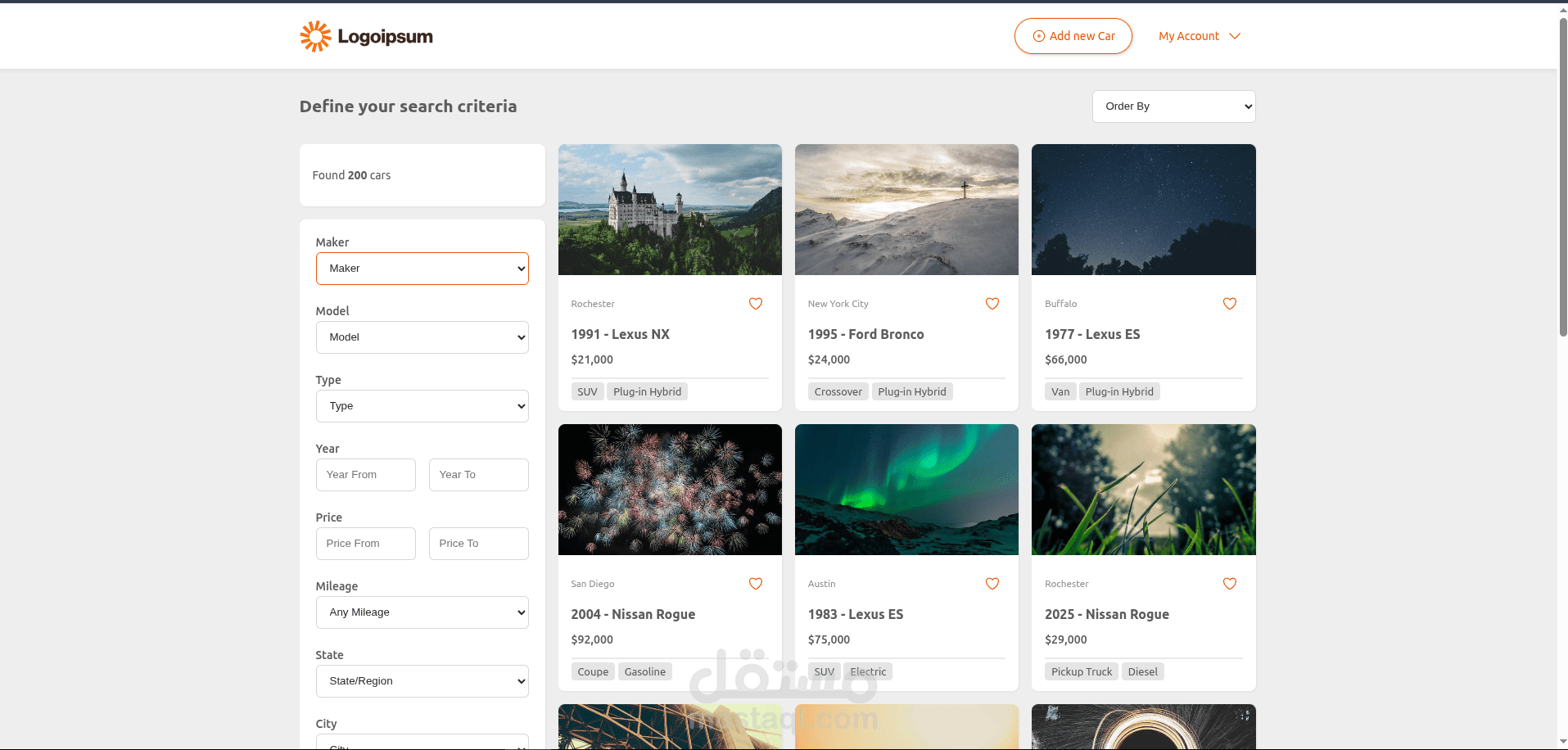Focus the Year To field
The width and height of the screenshot is (1568, 750).
[479, 475]
